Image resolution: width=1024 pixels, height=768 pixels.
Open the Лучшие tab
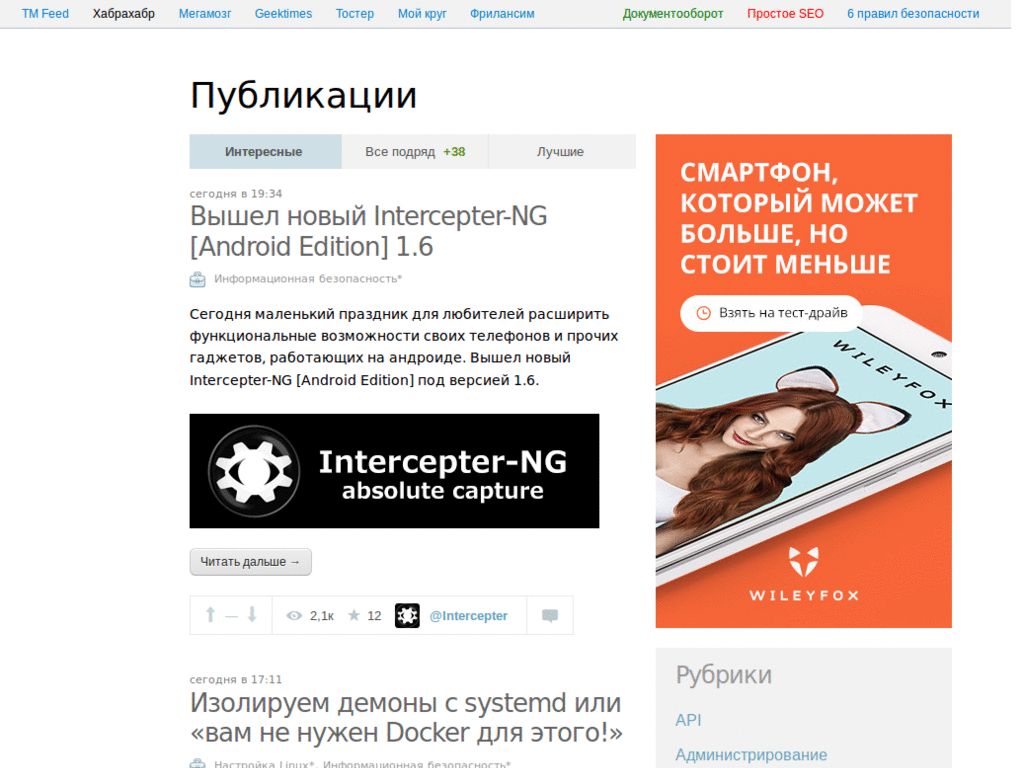561,151
